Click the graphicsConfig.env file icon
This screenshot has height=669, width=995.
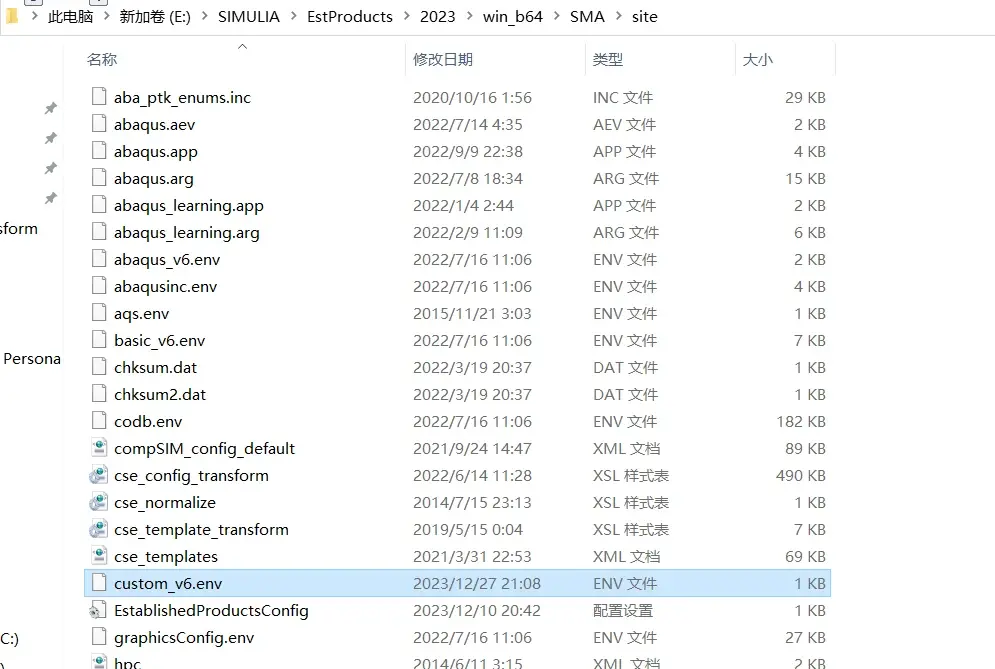pyautogui.click(x=99, y=636)
